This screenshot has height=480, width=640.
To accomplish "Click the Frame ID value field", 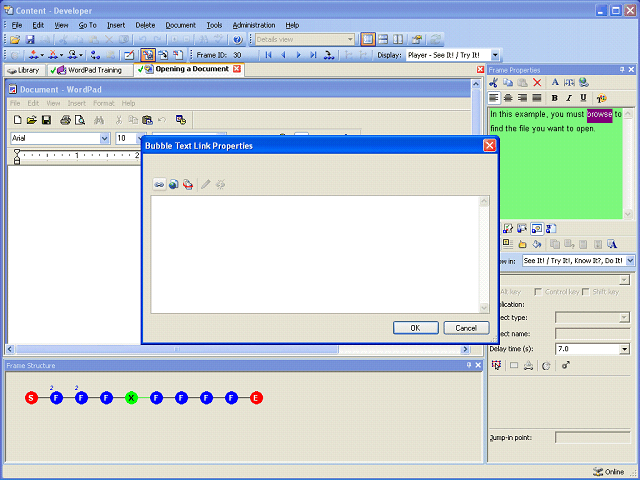I will 245,55.
